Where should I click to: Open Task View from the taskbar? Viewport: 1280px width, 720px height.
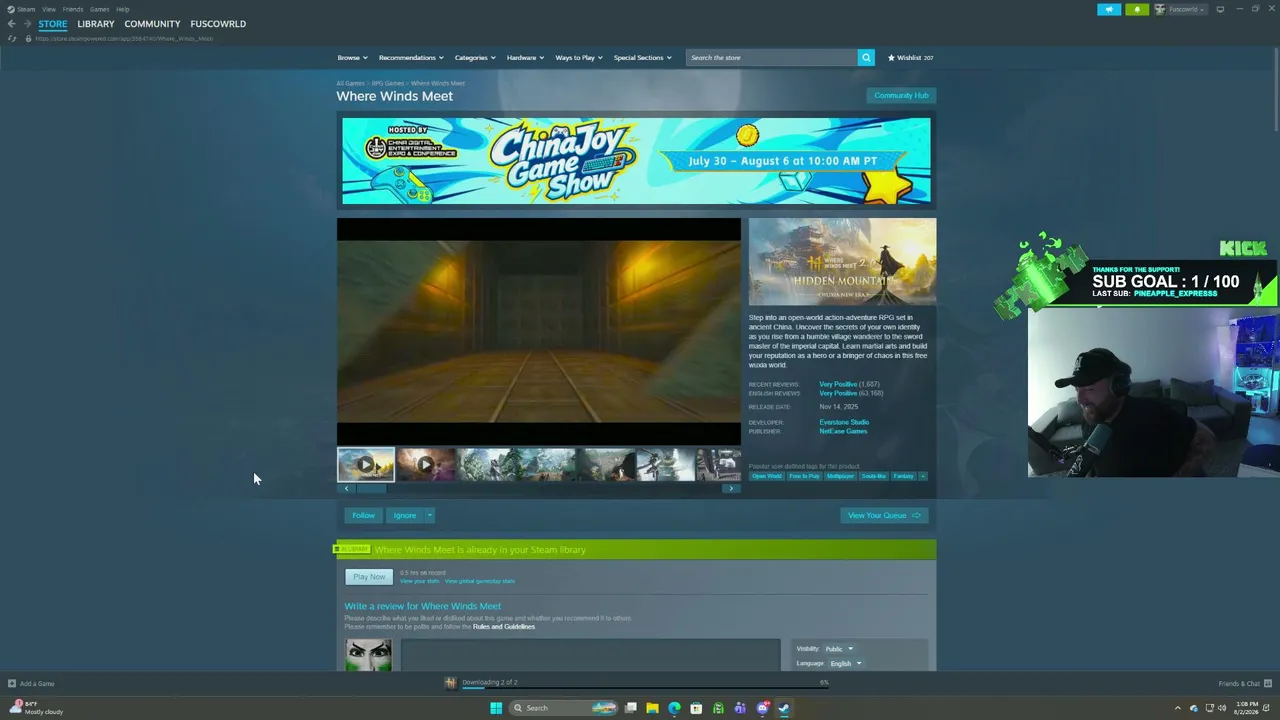click(x=630, y=708)
